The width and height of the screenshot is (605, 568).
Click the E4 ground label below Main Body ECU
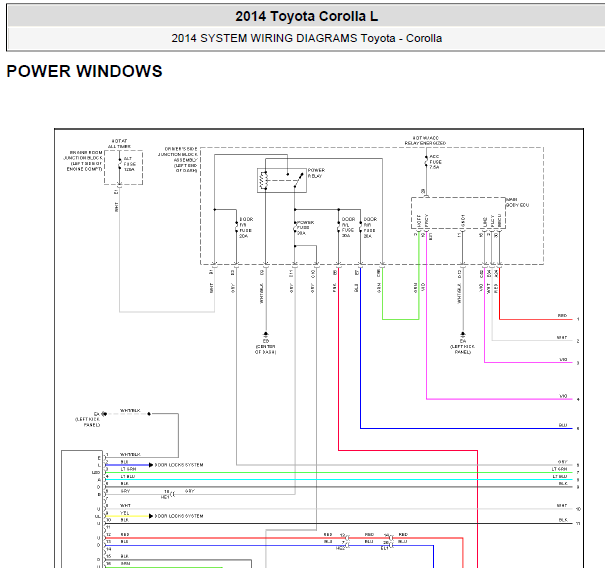coord(463,347)
